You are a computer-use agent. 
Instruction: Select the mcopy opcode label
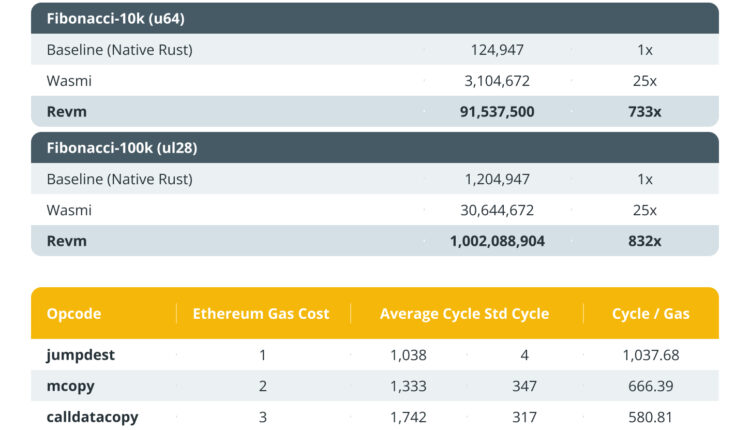72,386
